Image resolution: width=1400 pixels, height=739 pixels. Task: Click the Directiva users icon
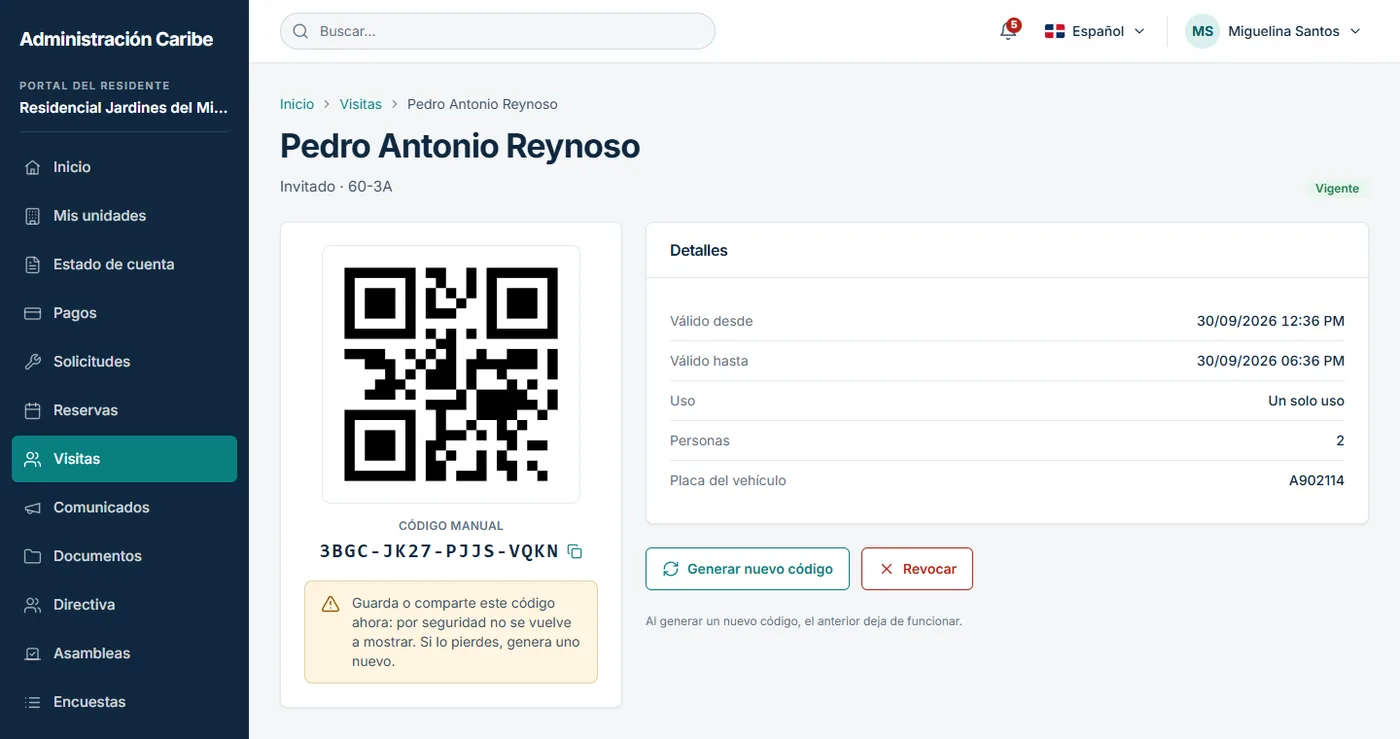33,605
